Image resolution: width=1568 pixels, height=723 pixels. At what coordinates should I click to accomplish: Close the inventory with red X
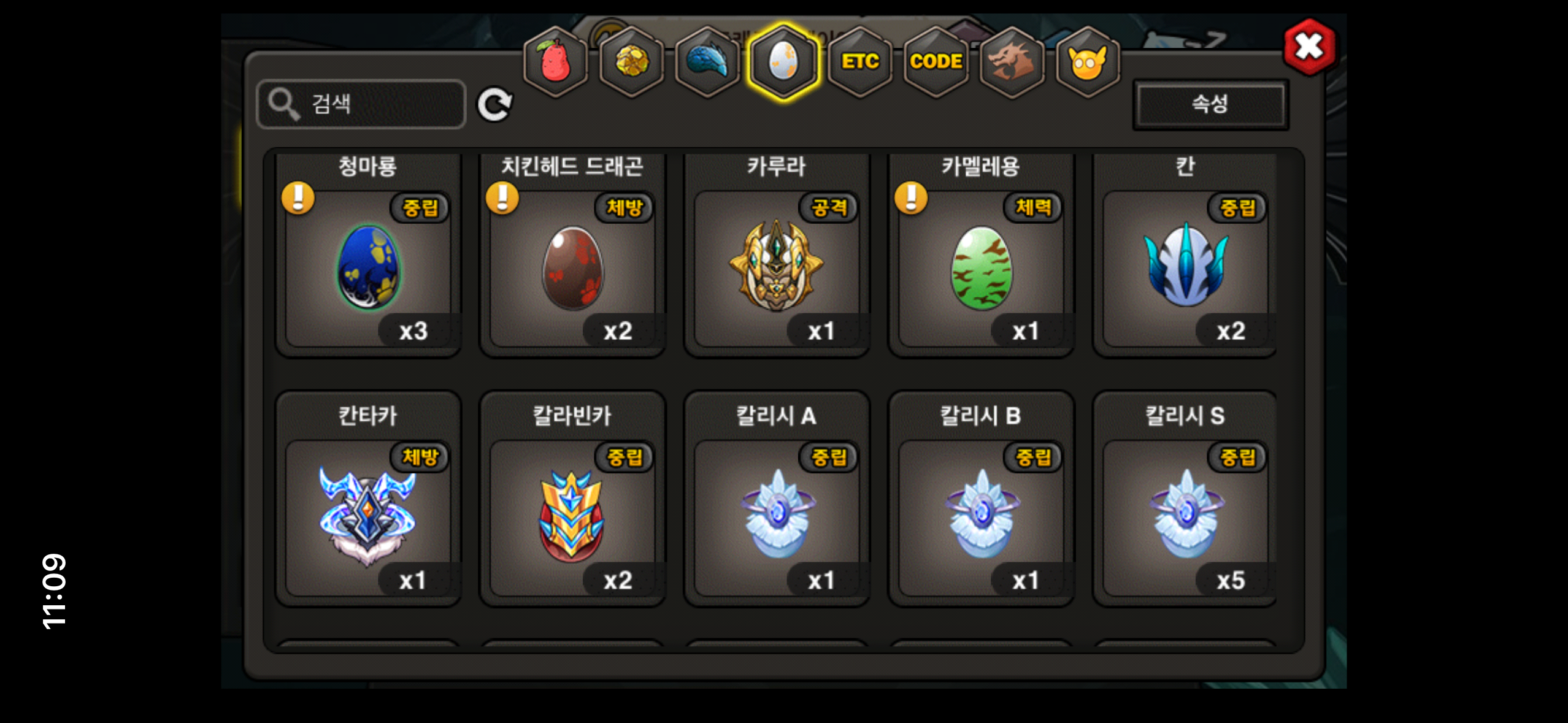tap(1309, 47)
